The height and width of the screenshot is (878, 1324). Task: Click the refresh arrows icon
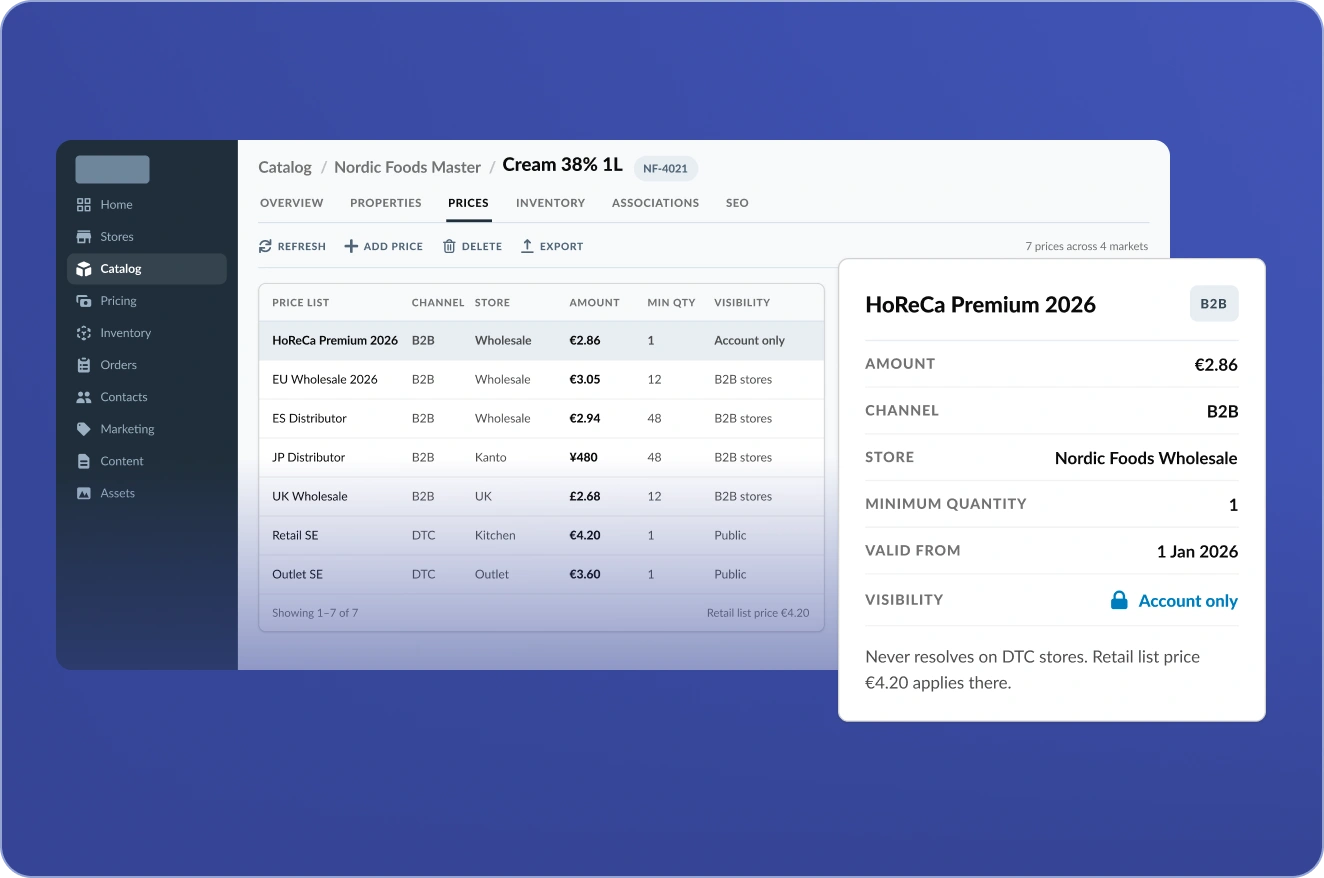pos(265,246)
